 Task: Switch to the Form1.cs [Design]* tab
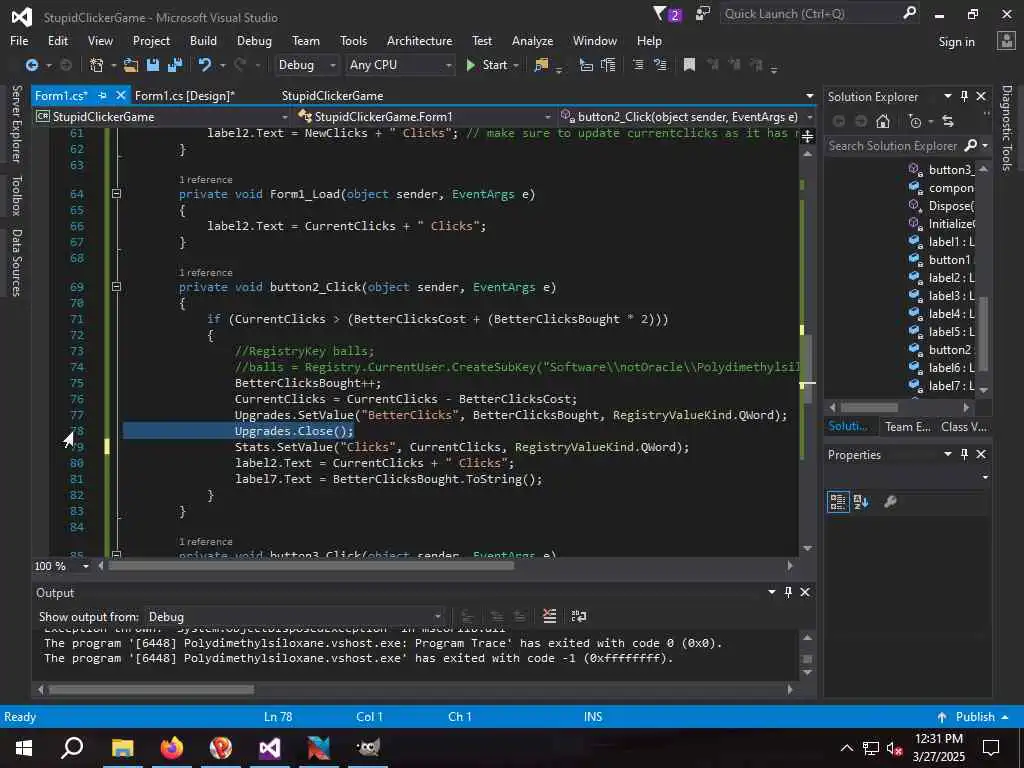pyautogui.click(x=185, y=95)
